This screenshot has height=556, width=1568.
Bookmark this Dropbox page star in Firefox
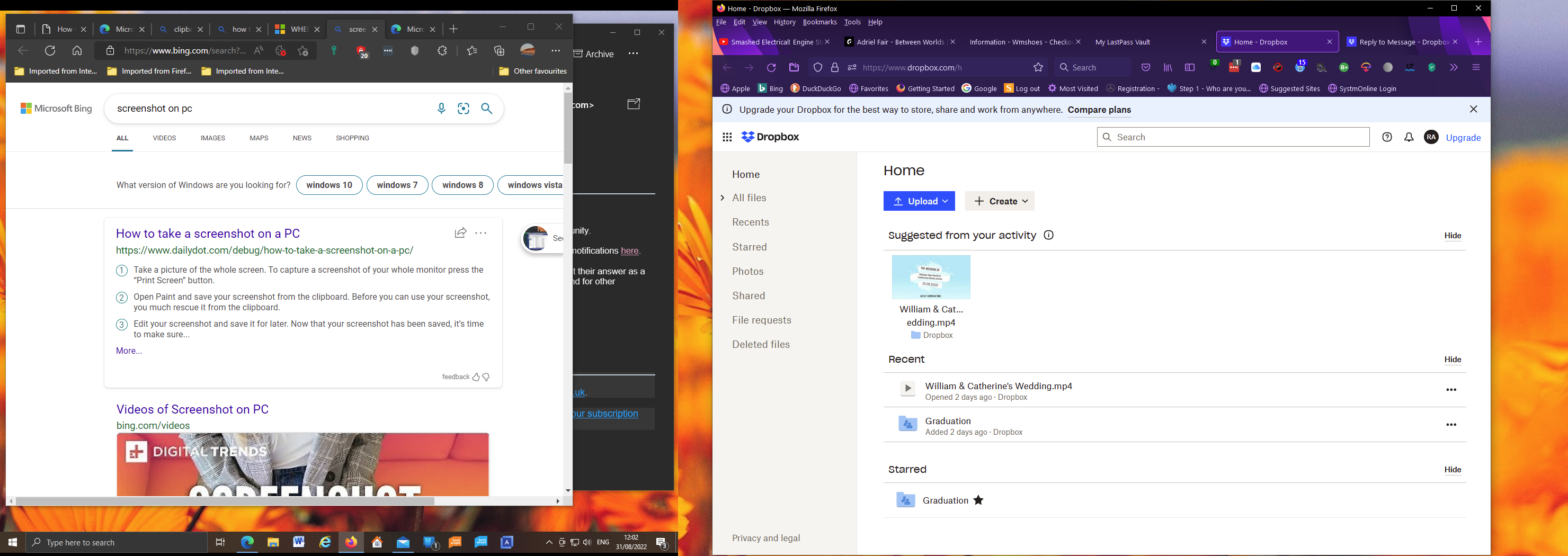pyautogui.click(x=1038, y=68)
